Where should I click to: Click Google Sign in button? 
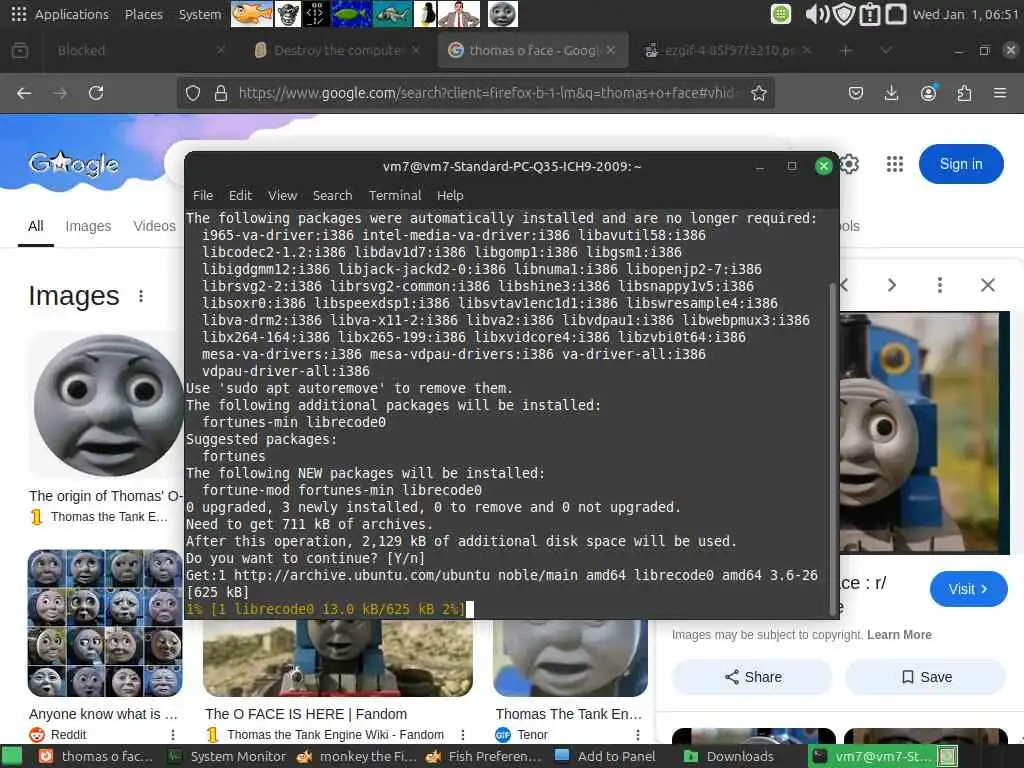point(961,164)
